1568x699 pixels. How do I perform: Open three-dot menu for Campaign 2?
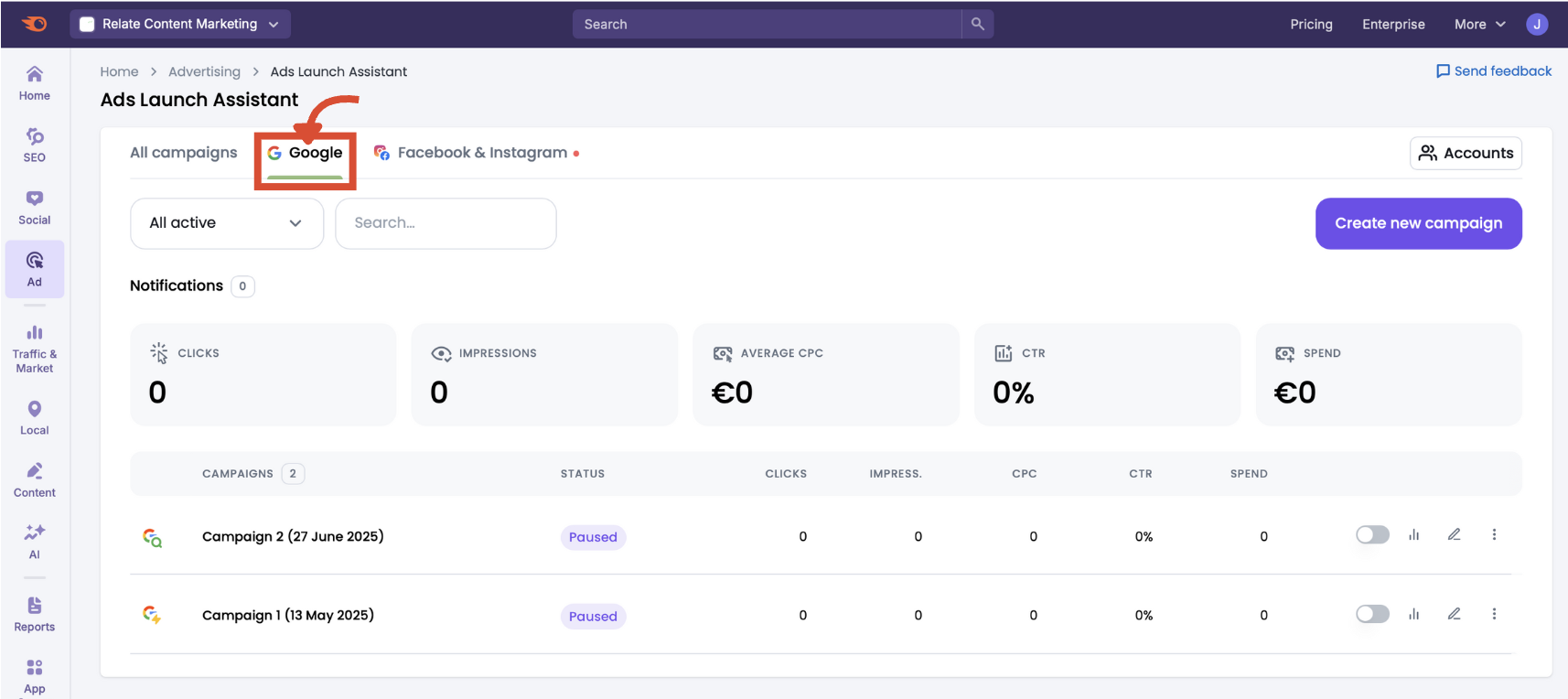(1494, 535)
